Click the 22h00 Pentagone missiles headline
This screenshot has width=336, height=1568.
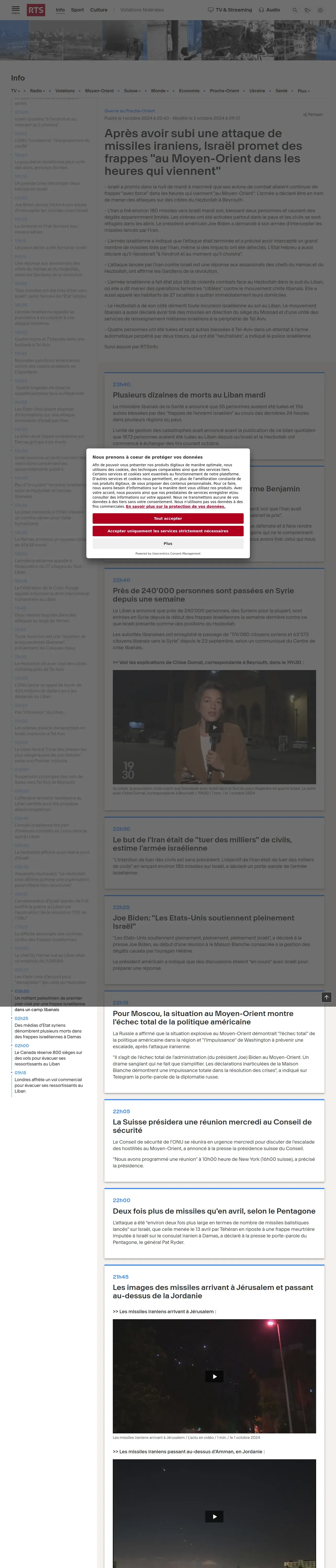pos(214,1211)
